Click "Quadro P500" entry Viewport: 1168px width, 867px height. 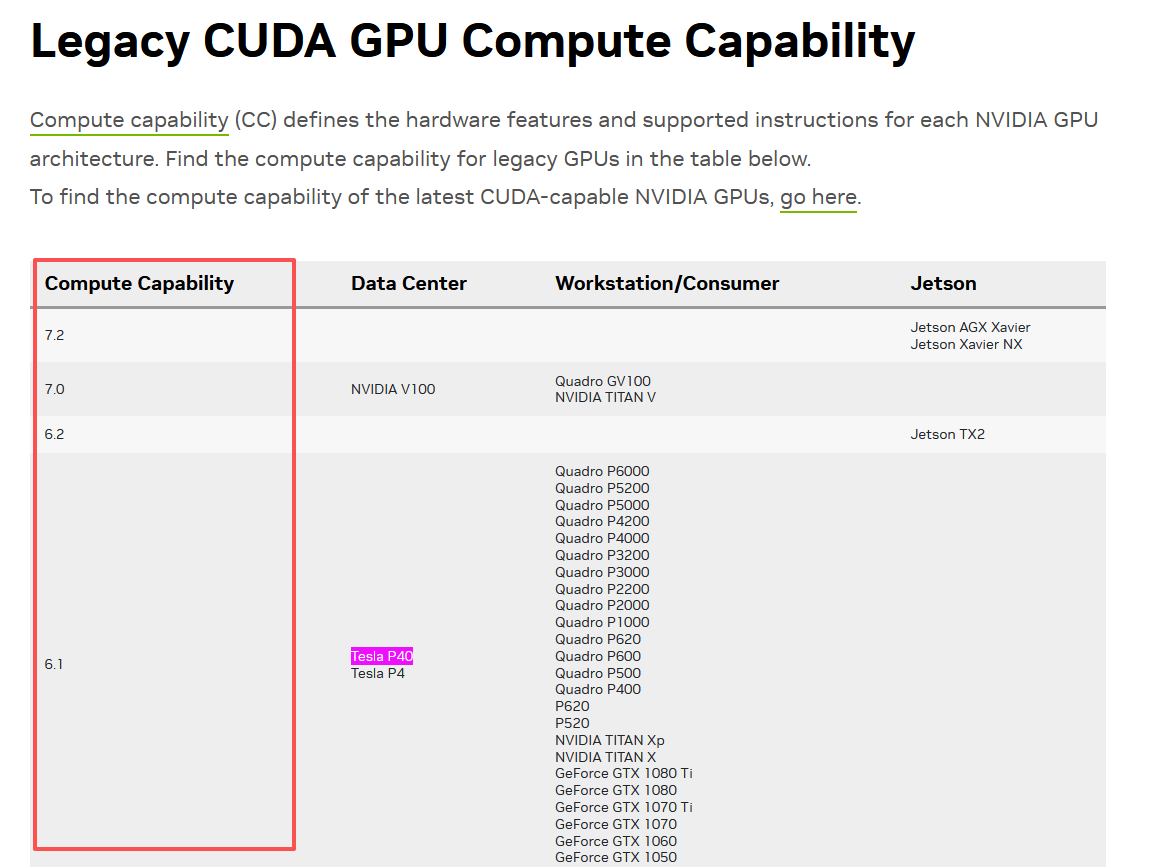597,673
